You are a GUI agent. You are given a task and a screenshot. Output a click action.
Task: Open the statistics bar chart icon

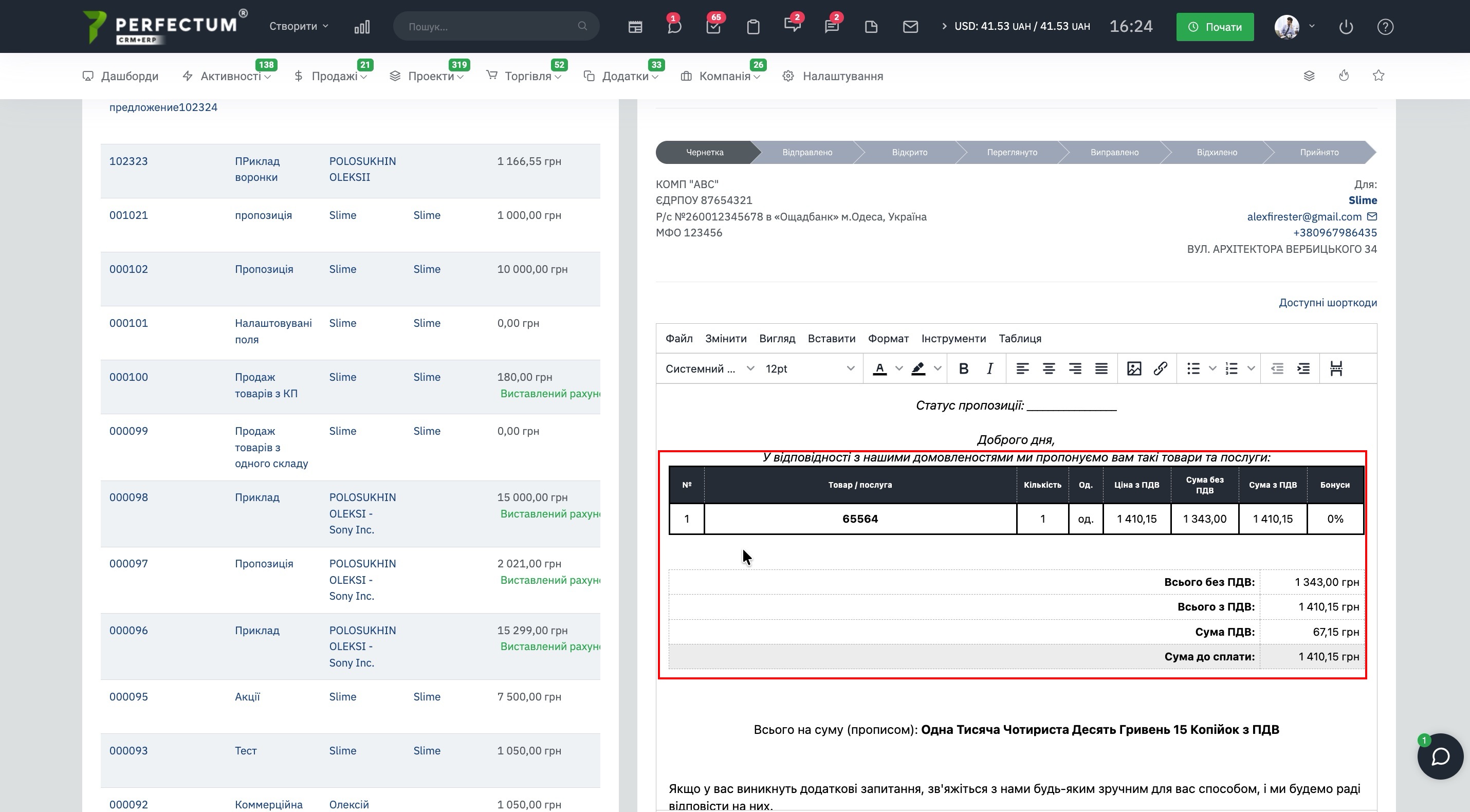pos(362,27)
